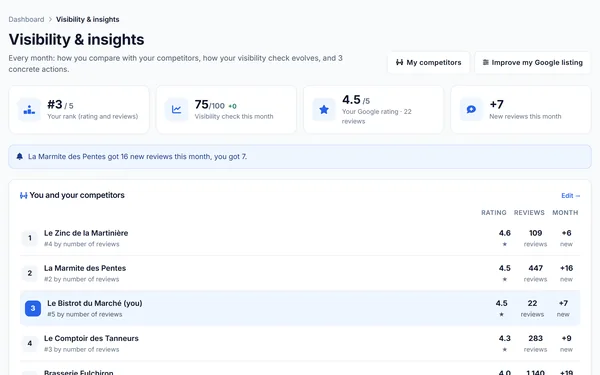This screenshot has width=600, height=375.
Task: Click the star Google rating icon
Action: 324,110
